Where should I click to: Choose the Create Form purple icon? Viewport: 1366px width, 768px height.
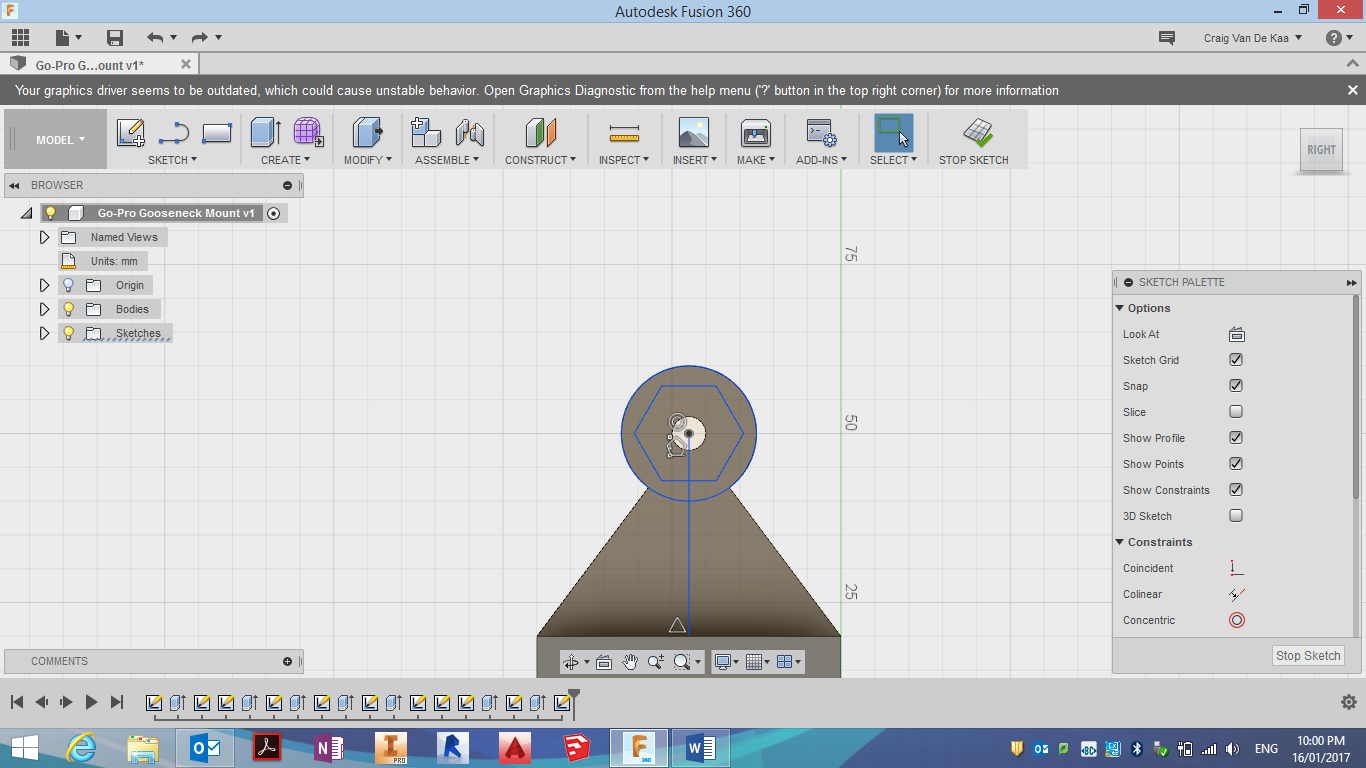(x=308, y=133)
